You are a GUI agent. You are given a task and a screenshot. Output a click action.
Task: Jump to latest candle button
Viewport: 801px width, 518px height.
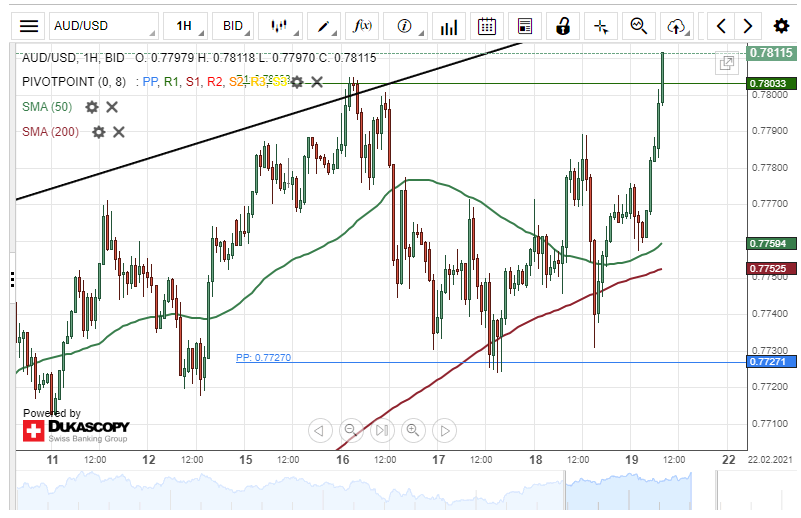[382, 431]
